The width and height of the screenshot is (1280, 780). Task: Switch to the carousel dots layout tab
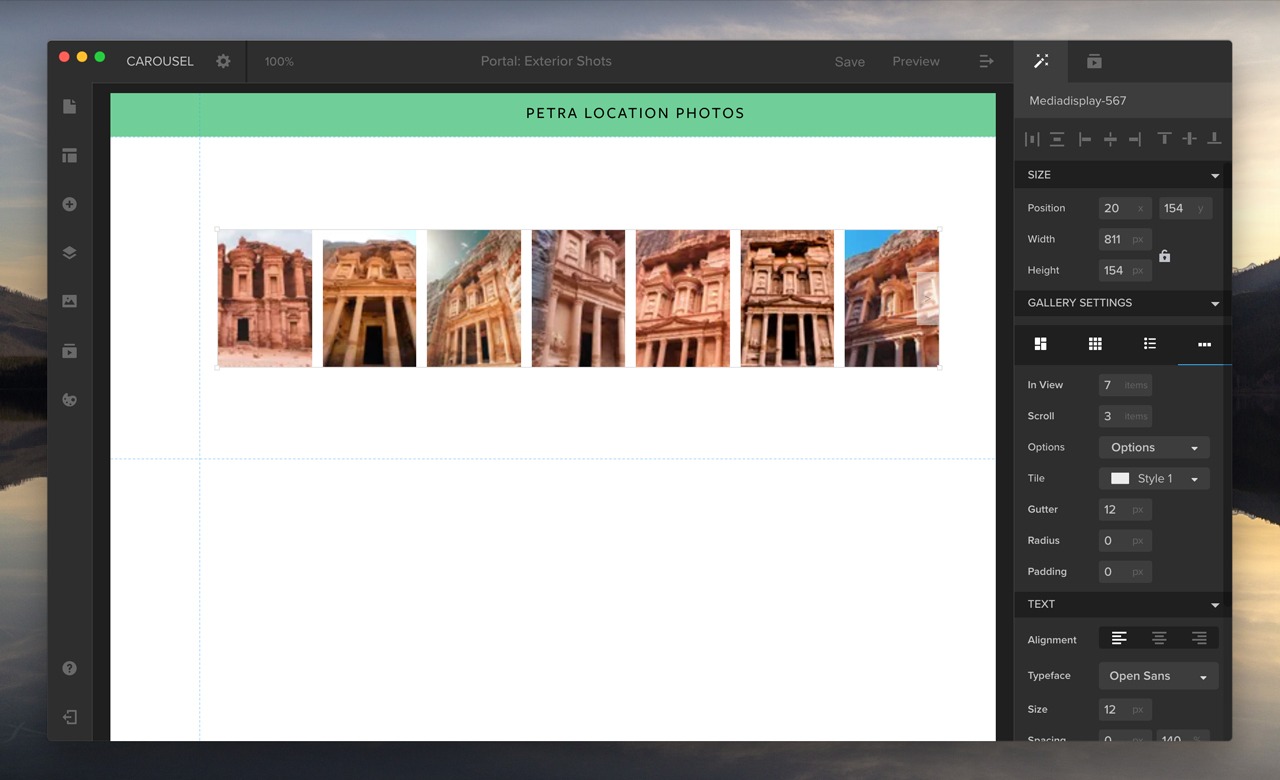(1204, 344)
